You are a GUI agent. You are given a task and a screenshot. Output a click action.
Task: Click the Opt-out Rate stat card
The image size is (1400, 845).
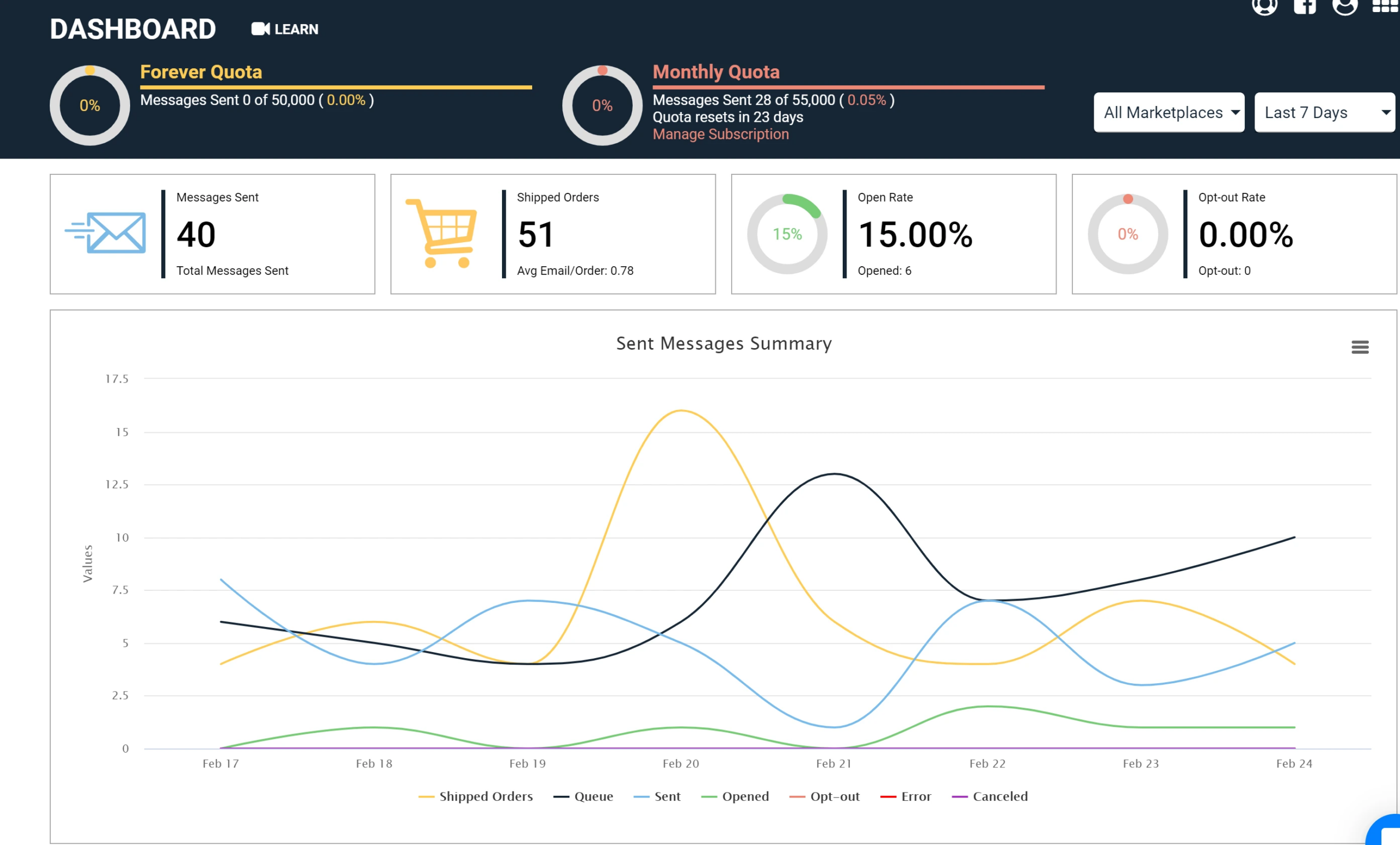tap(1234, 234)
